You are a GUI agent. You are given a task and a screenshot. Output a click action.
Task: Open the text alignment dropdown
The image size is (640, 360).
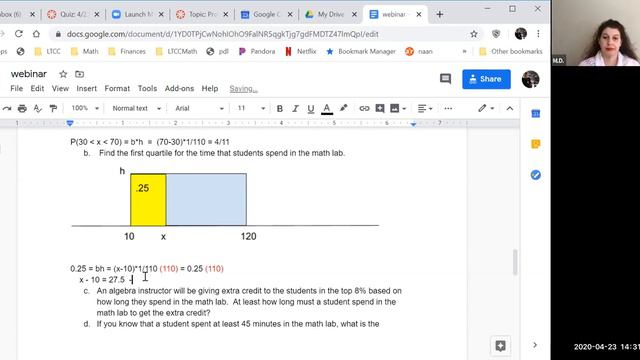click(425, 108)
